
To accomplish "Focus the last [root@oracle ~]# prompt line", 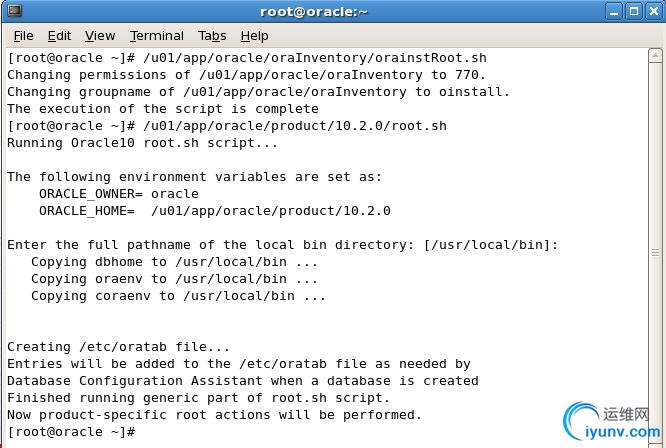I will [x=71, y=431].
